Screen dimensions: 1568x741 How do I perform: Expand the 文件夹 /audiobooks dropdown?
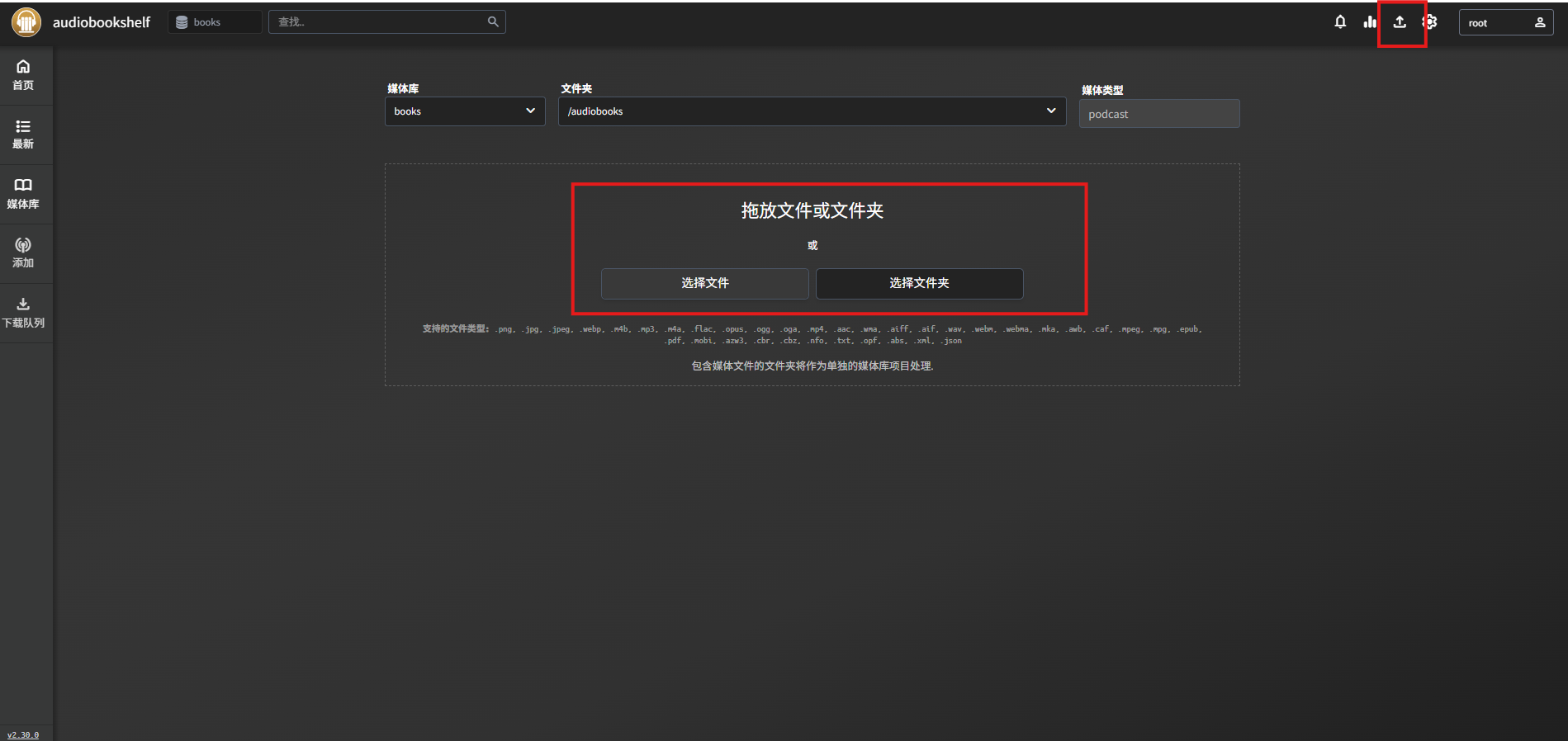(812, 111)
